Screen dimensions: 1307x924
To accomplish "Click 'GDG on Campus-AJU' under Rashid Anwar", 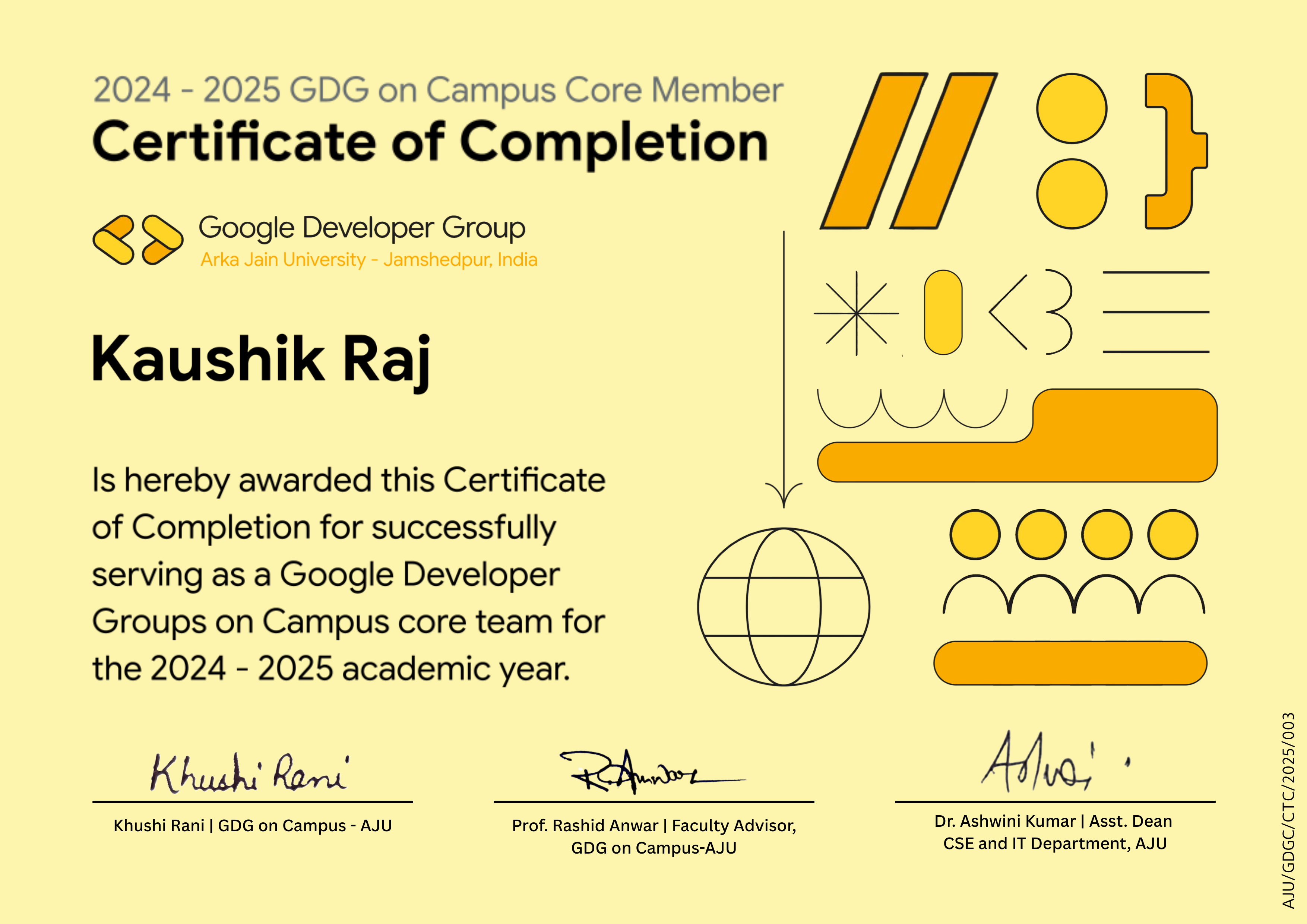I will click(654, 848).
